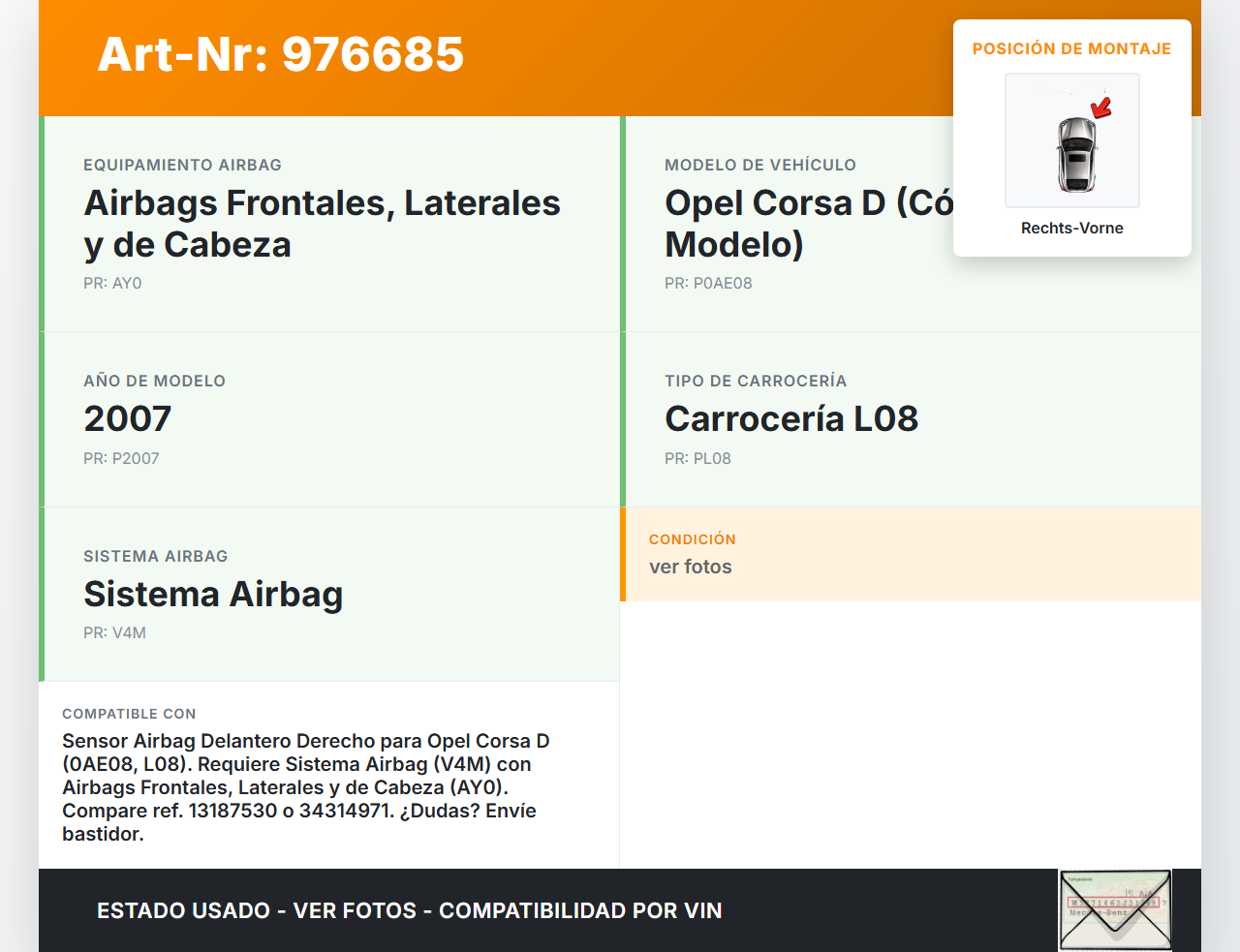Click the Rechts-Vorne caption
This screenshot has width=1240, height=952.
pos(1071,228)
